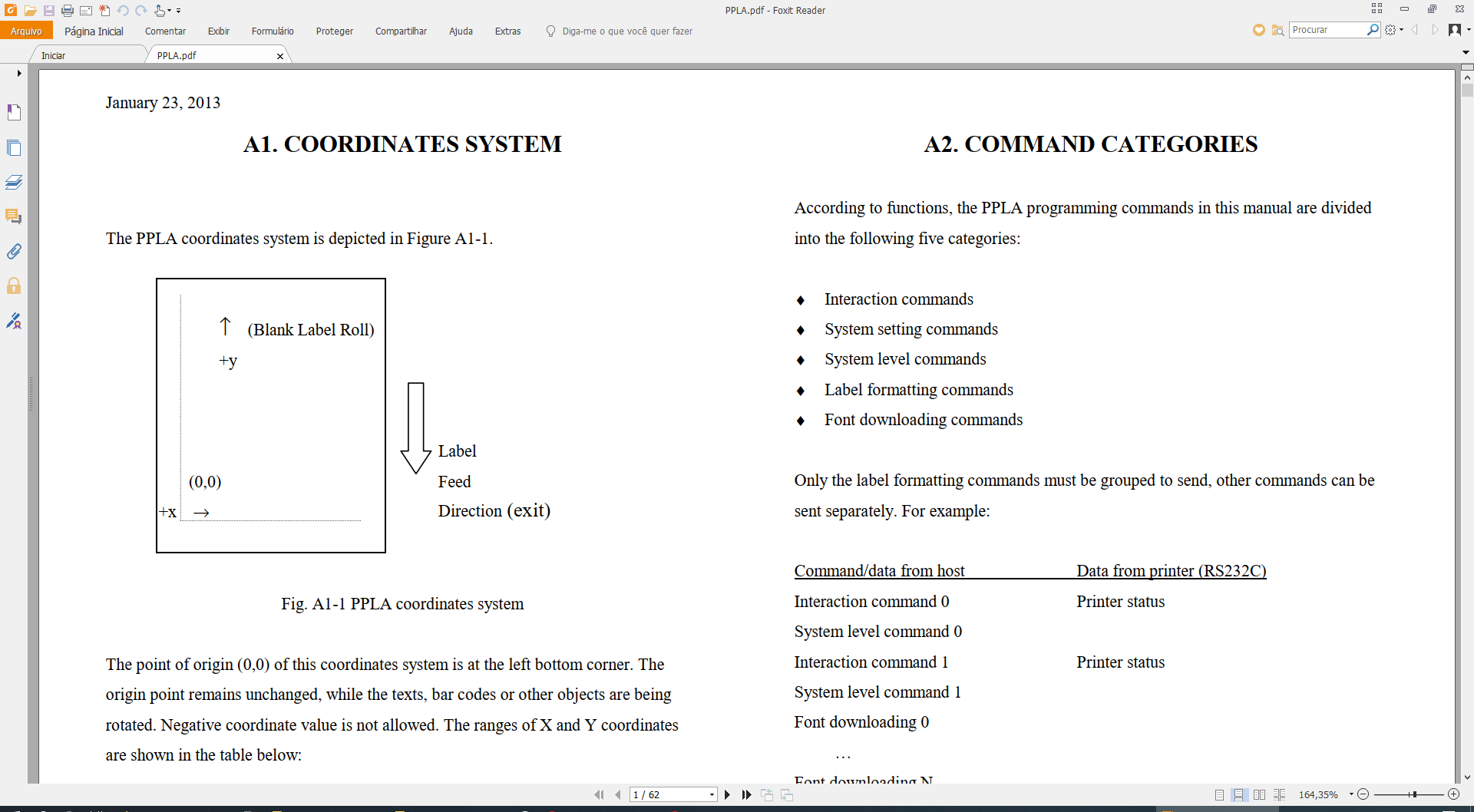Open the 164,35% zoom level dropdown
The height and width of the screenshot is (812, 1474).
(1351, 795)
